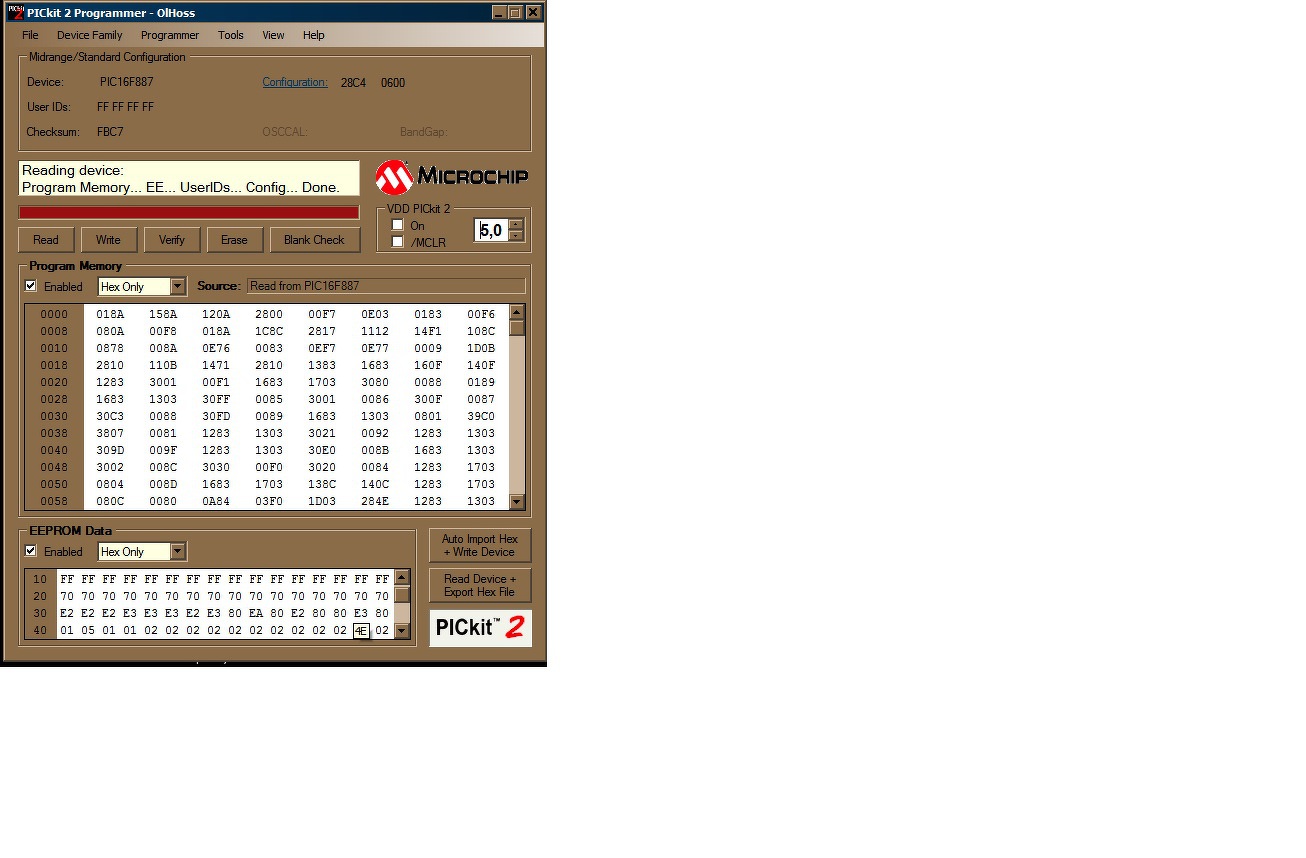
Task: Select the highlighted EEPROM cell 4E
Action: coord(361,631)
